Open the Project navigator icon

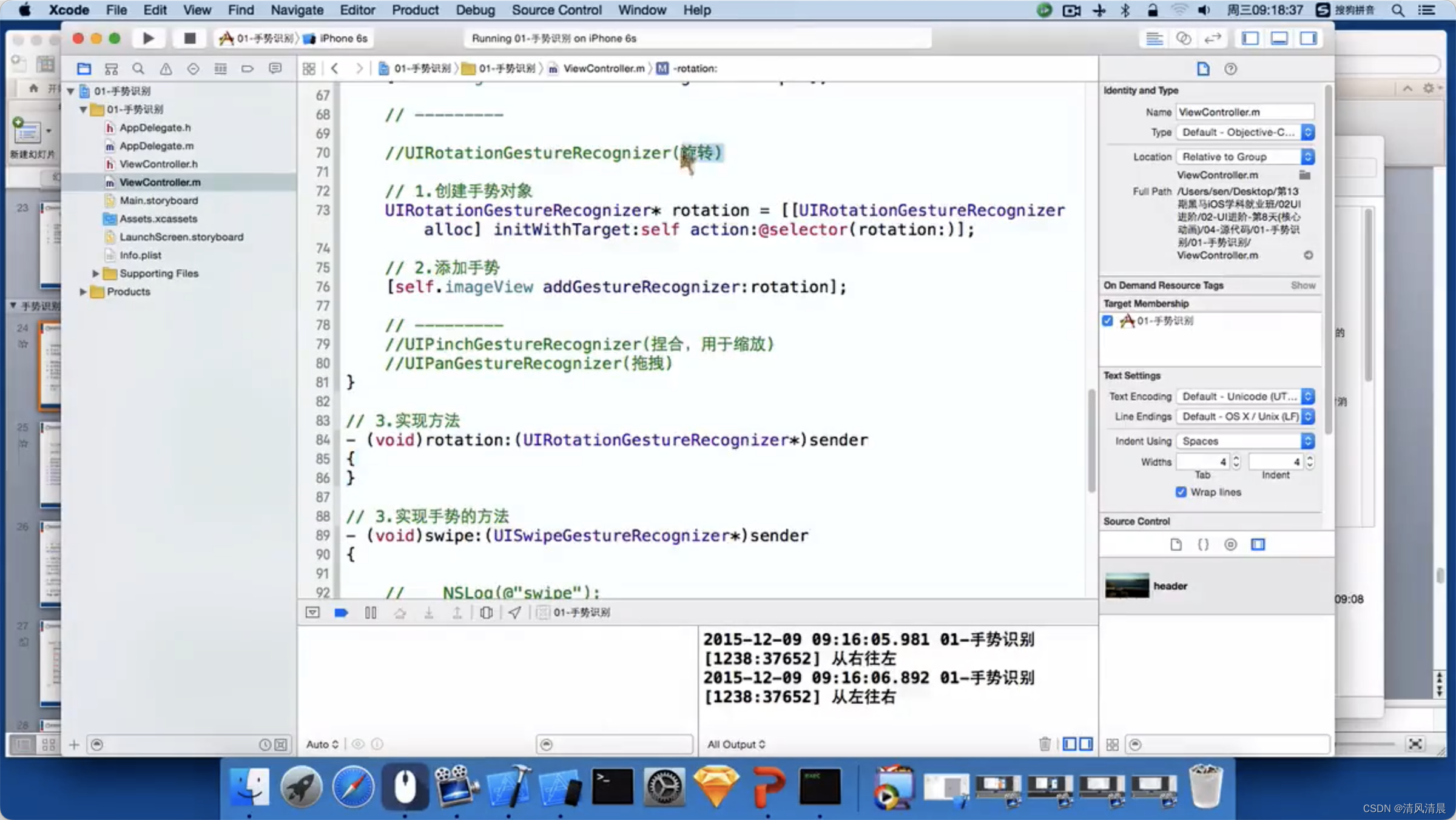tap(84, 69)
